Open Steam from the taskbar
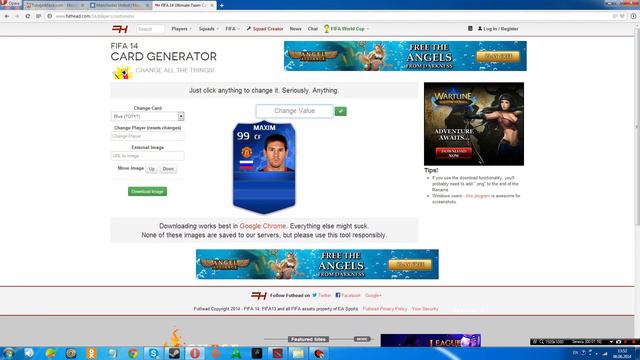Image resolution: width=640 pixels, height=360 pixels. pyautogui.click(x=174, y=353)
